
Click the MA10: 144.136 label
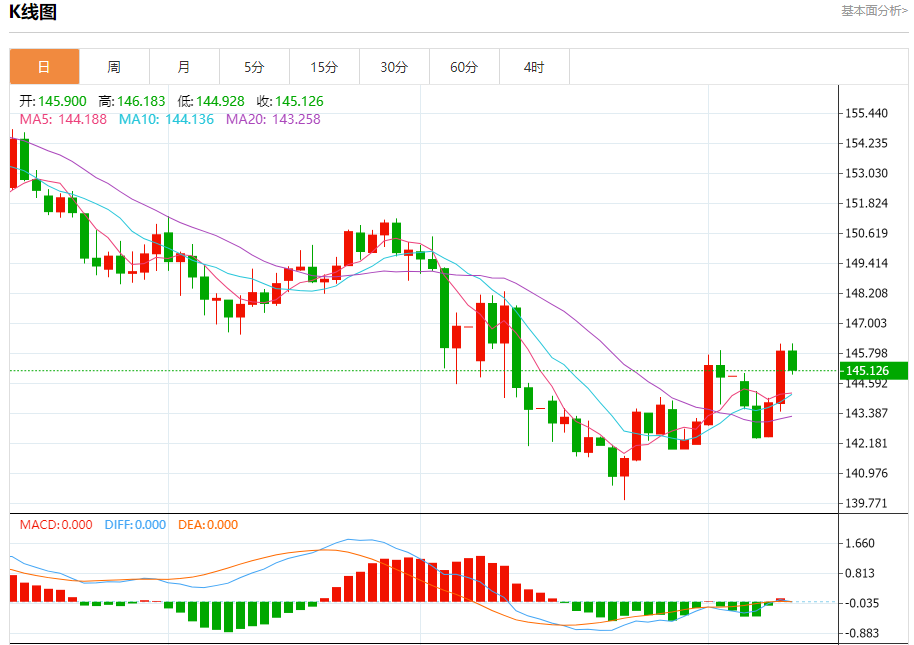click(166, 119)
